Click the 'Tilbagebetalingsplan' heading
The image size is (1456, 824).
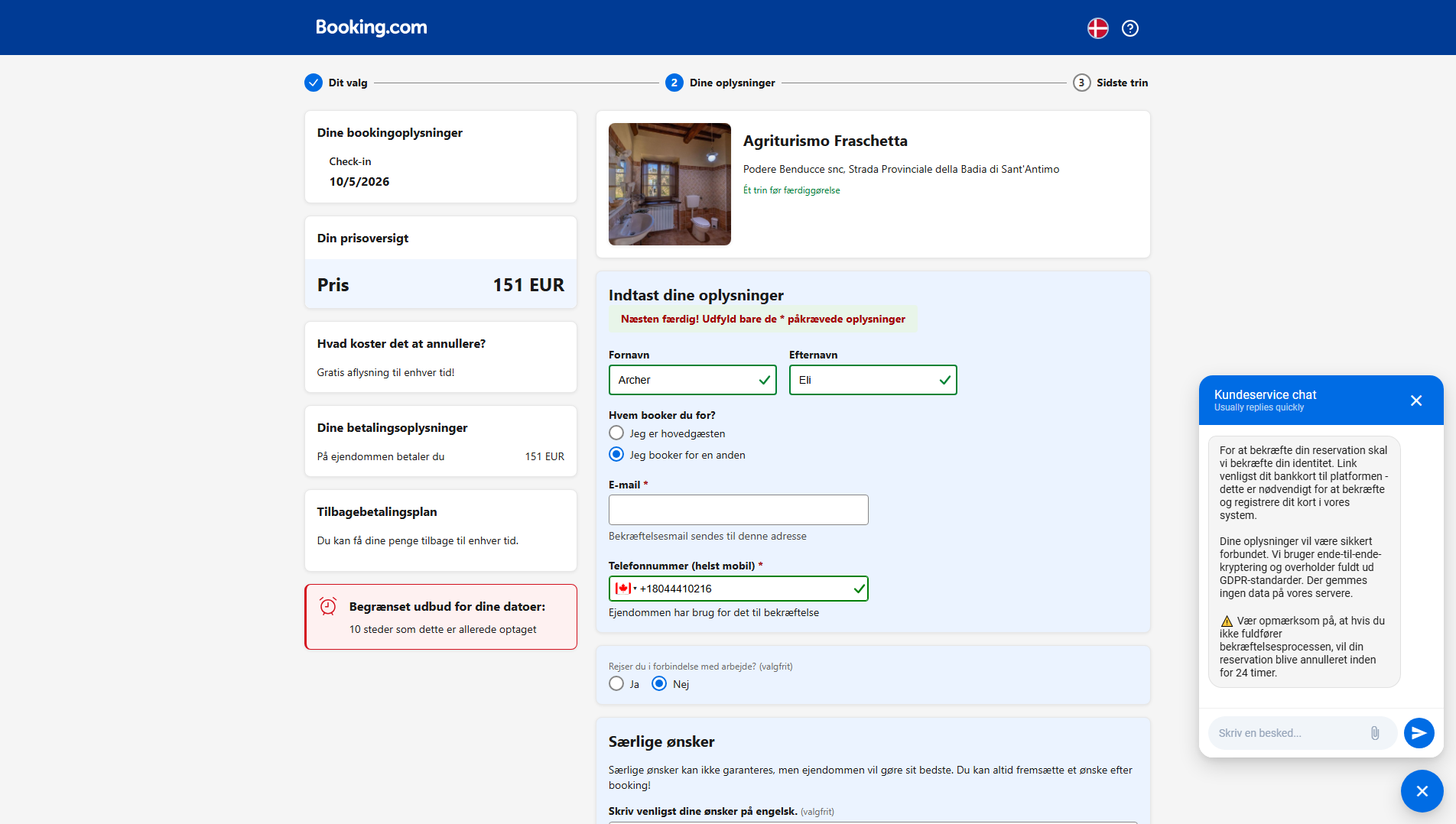[377, 512]
